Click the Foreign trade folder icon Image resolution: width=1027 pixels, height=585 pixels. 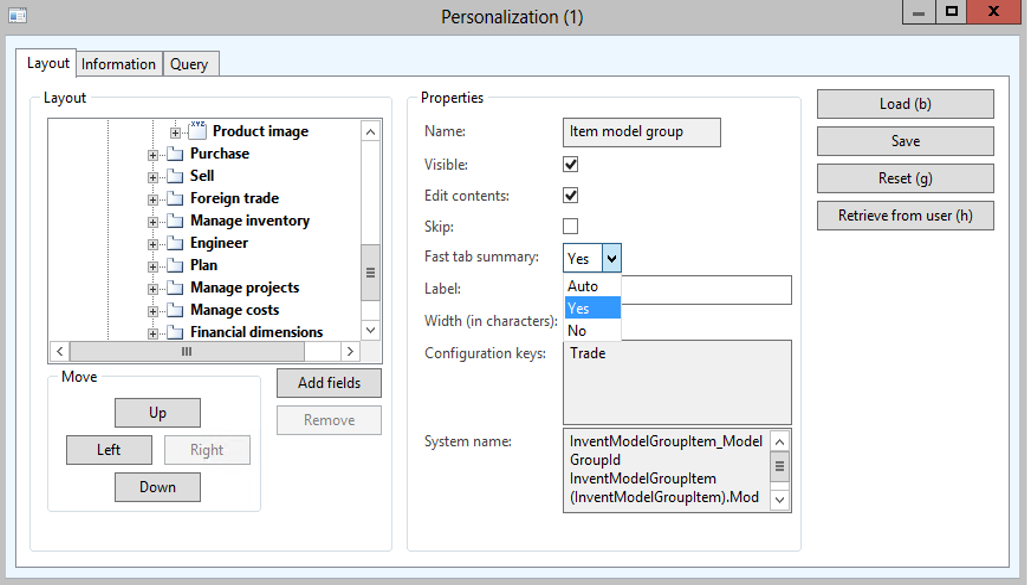point(175,199)
